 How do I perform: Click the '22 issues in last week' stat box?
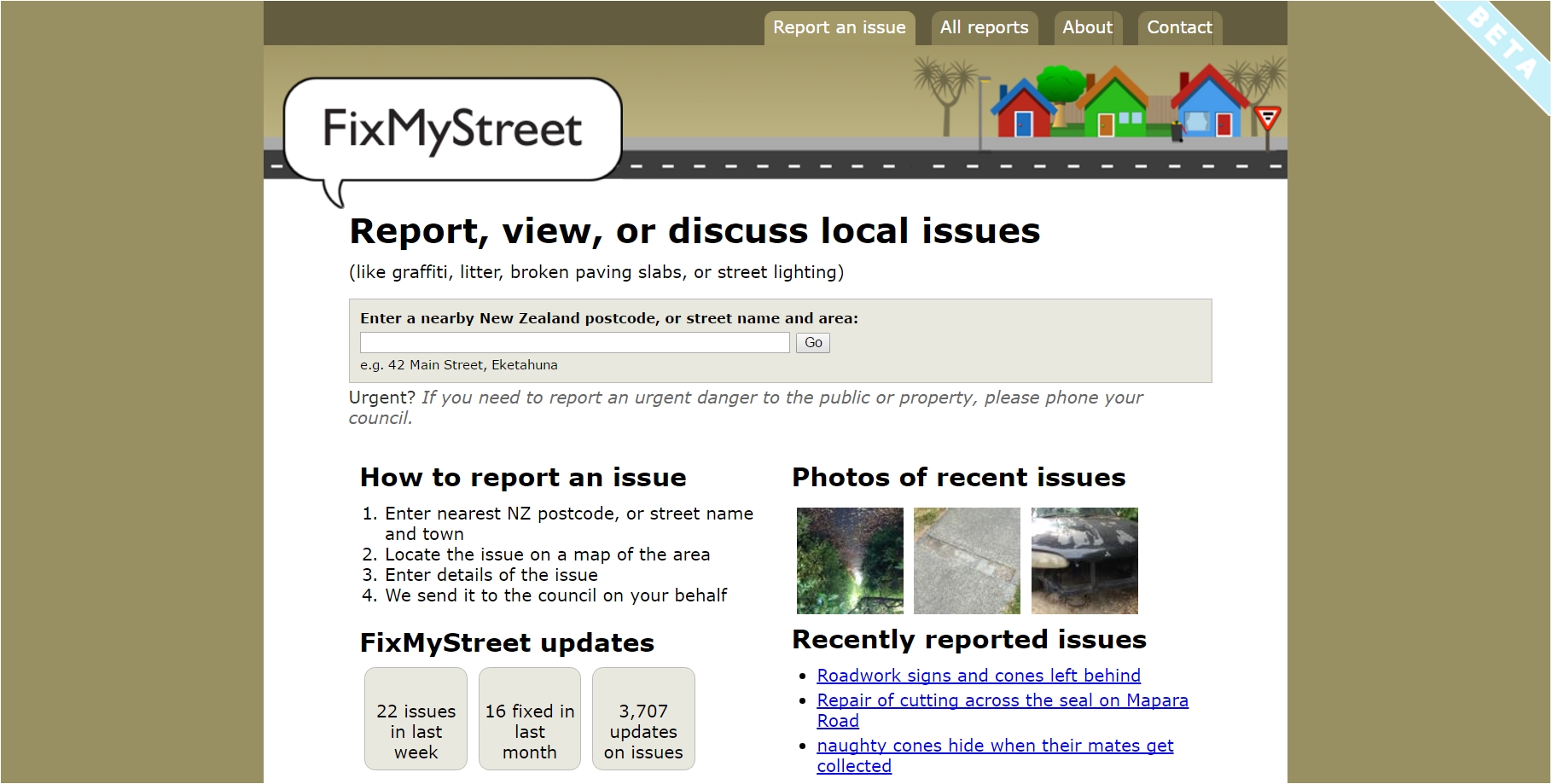tap(416, 718)
